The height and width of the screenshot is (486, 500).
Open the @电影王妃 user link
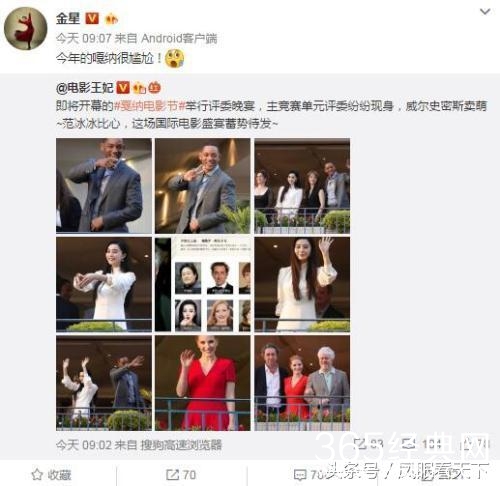(85, 88)
